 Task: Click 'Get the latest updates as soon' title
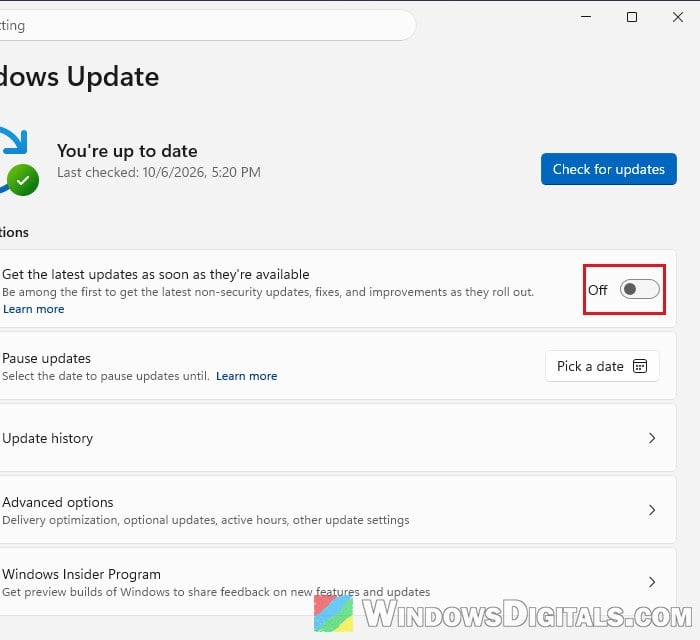[156, 274]
